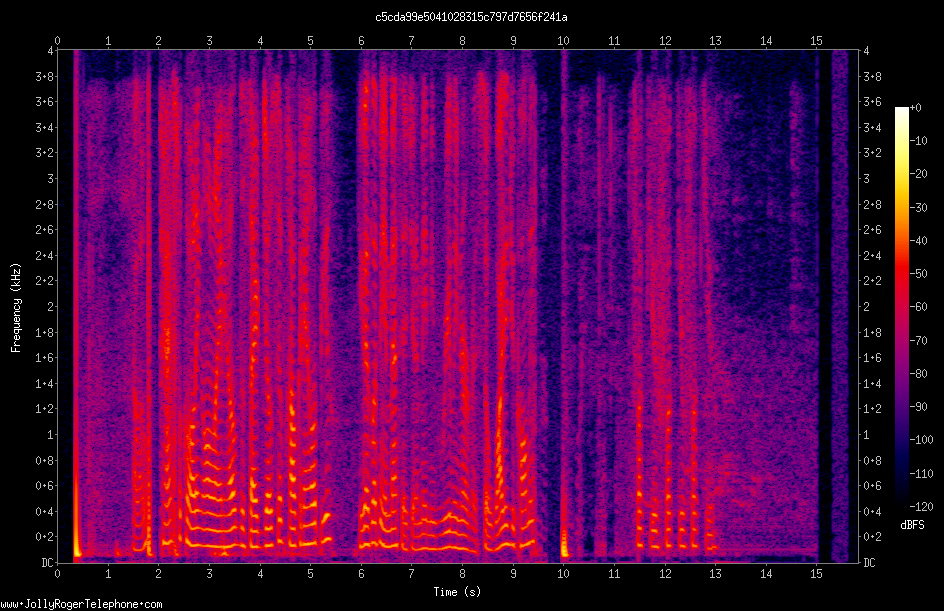Click '2·2' on the right frequency axis
The width and height of the screenshot is (944, 611).
pyautogui.click(x=872, y=281)
